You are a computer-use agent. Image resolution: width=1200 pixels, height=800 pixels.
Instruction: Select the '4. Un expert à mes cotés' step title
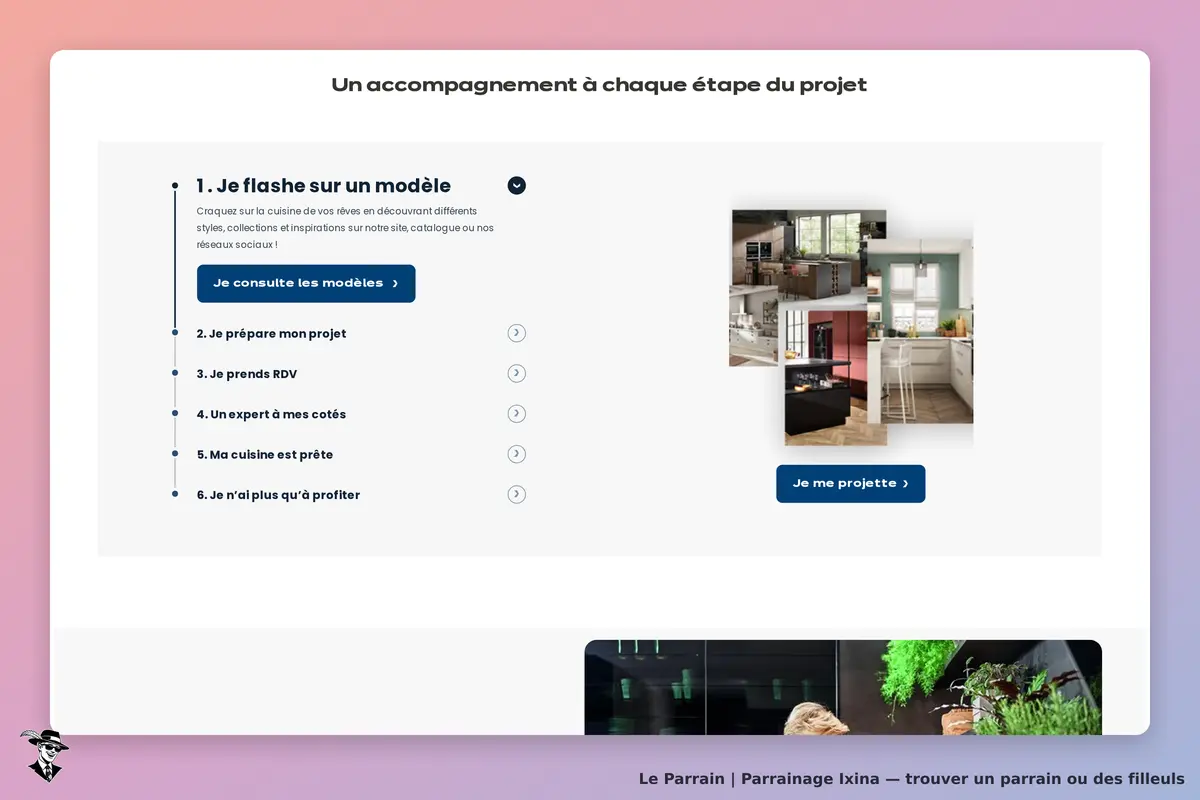[271, 414]
